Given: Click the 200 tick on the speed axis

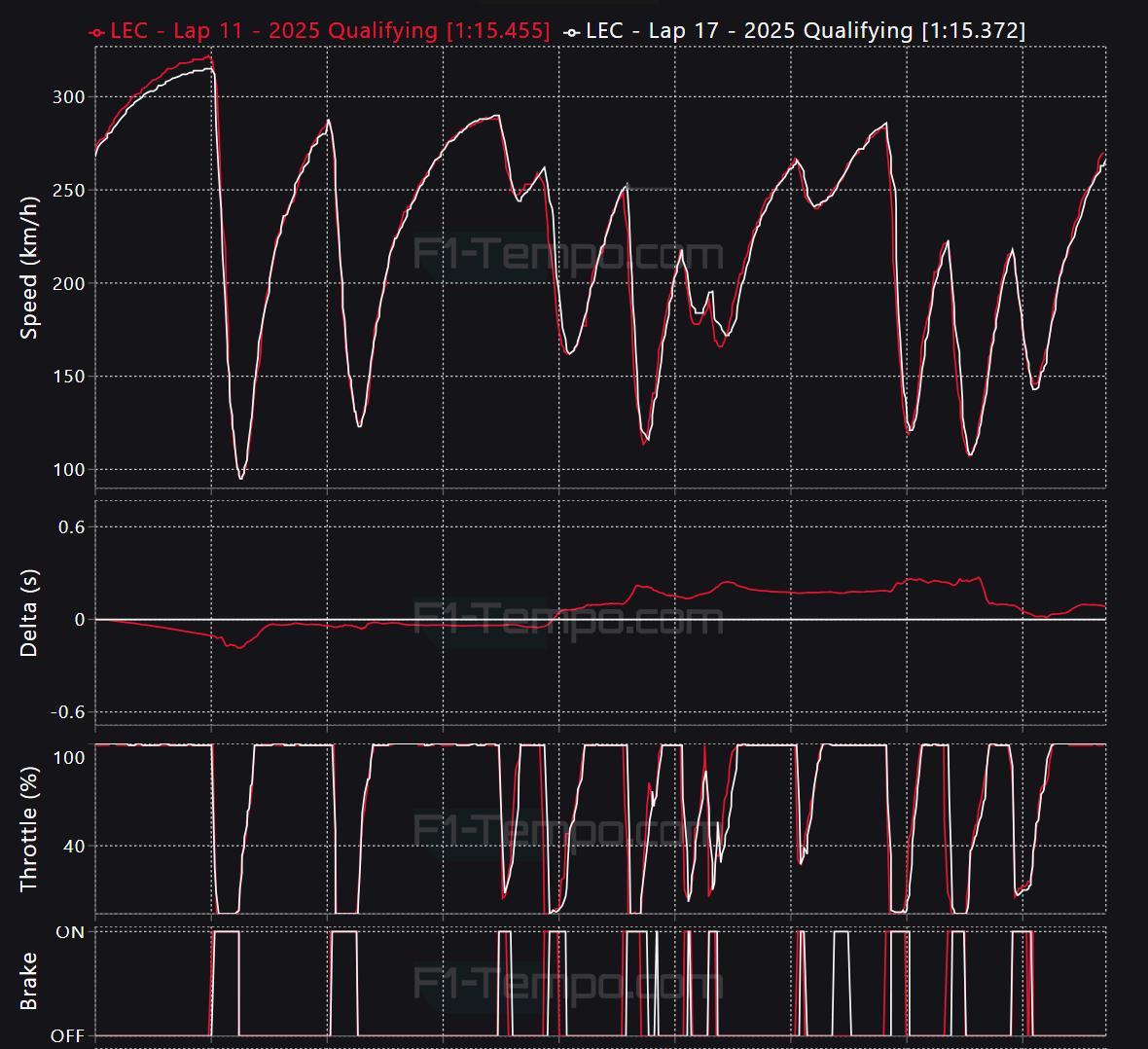Looking at the screenshot, I should click(x=69, y=283).
